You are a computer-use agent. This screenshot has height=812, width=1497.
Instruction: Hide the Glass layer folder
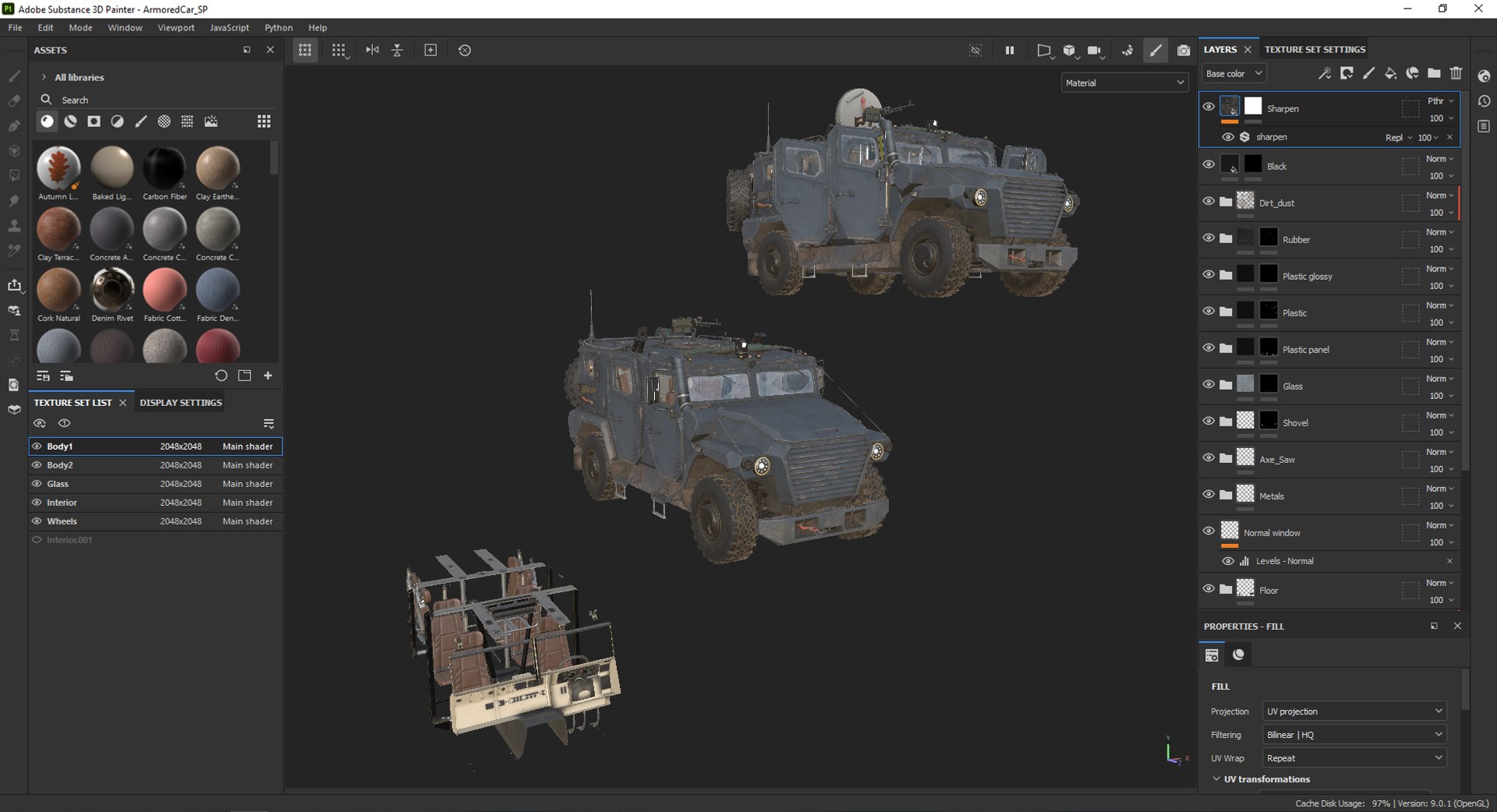point(1209,384)
